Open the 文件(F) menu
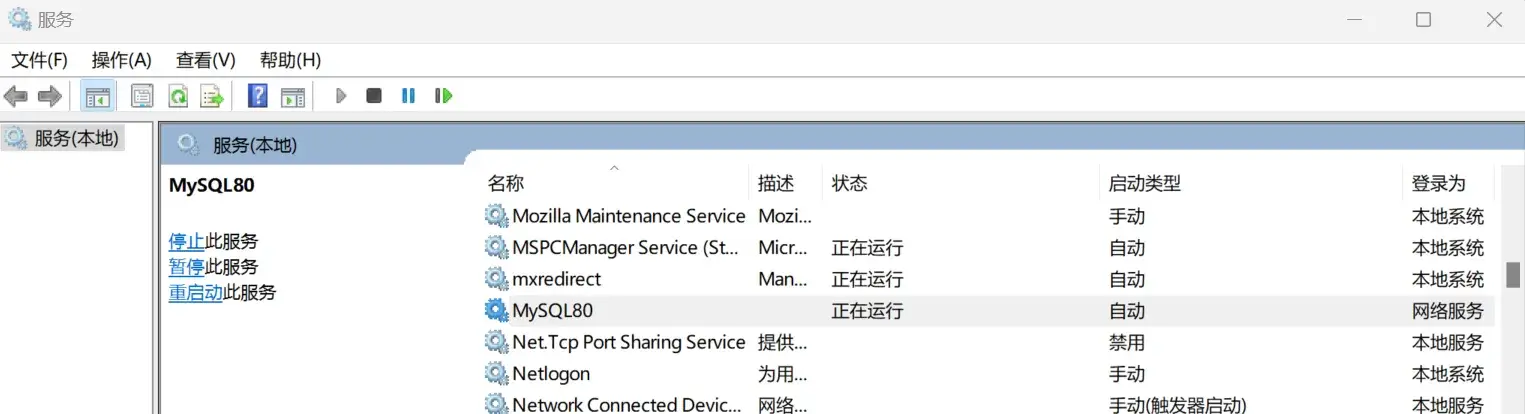1525x414 pixels. click(39, 60)
